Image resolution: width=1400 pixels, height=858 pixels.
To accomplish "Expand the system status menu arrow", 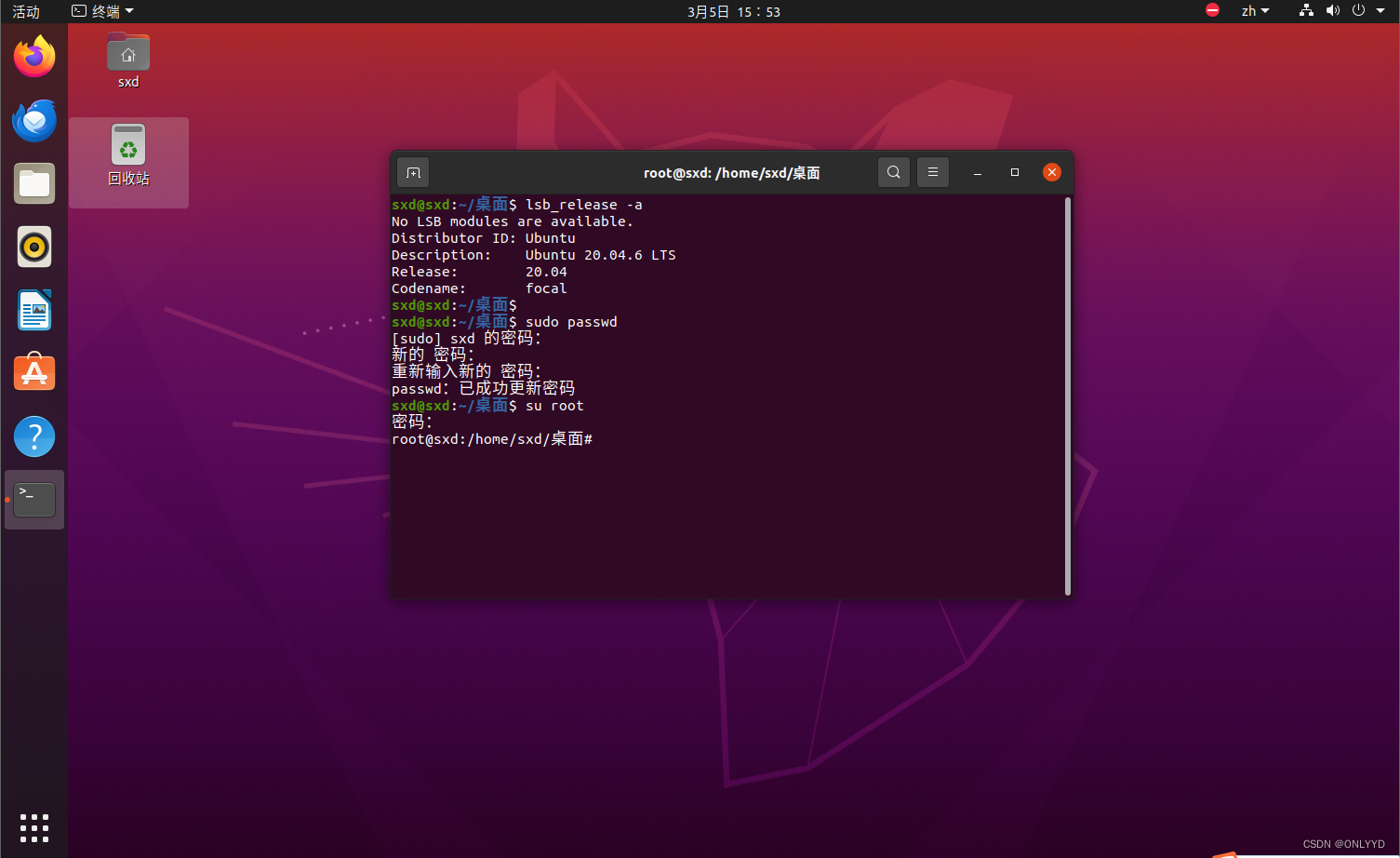I will click(1380, 11).
